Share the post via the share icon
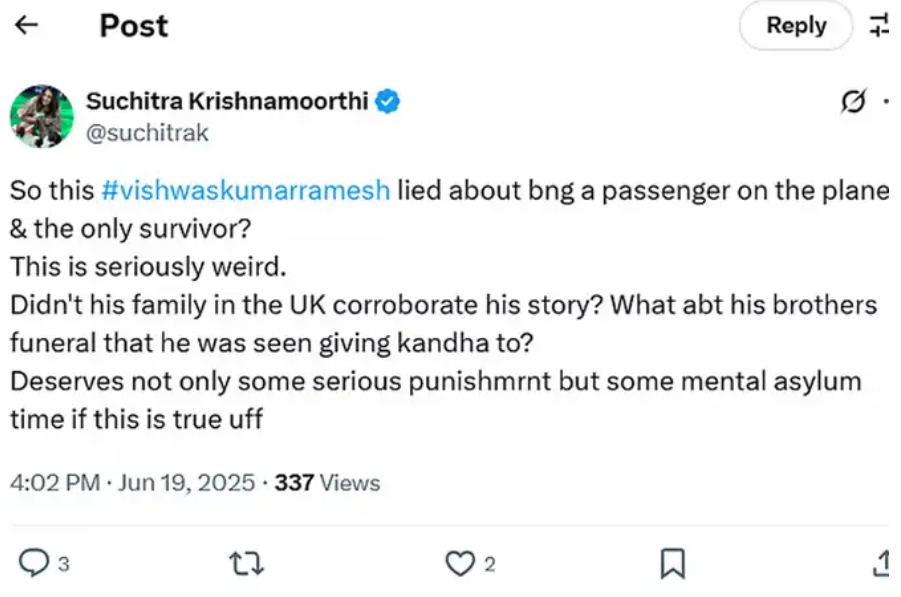This screenshot has width=901, height=597. point(882,565)
